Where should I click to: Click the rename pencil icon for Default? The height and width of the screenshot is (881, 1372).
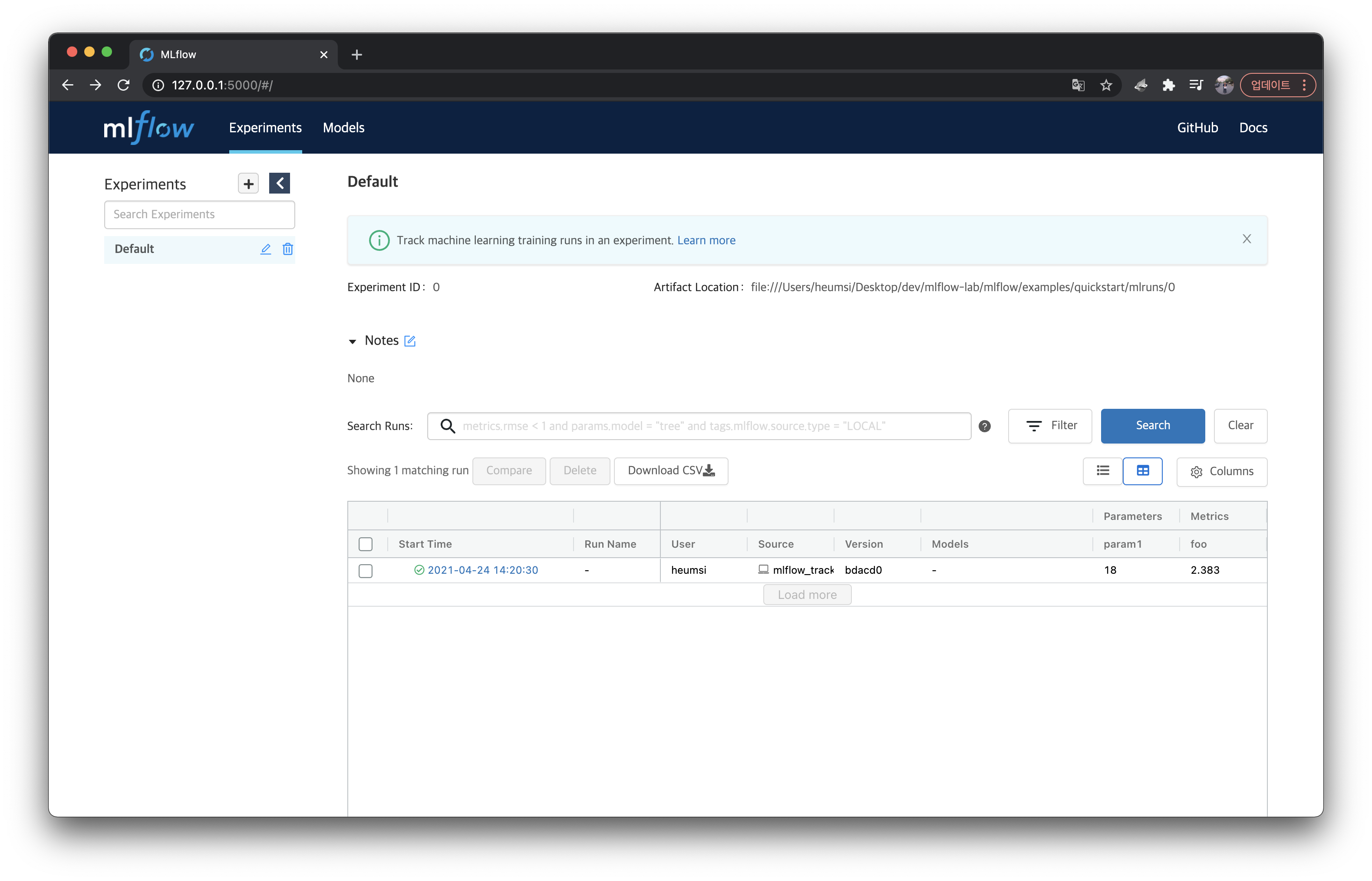click(x=265, y=249)
